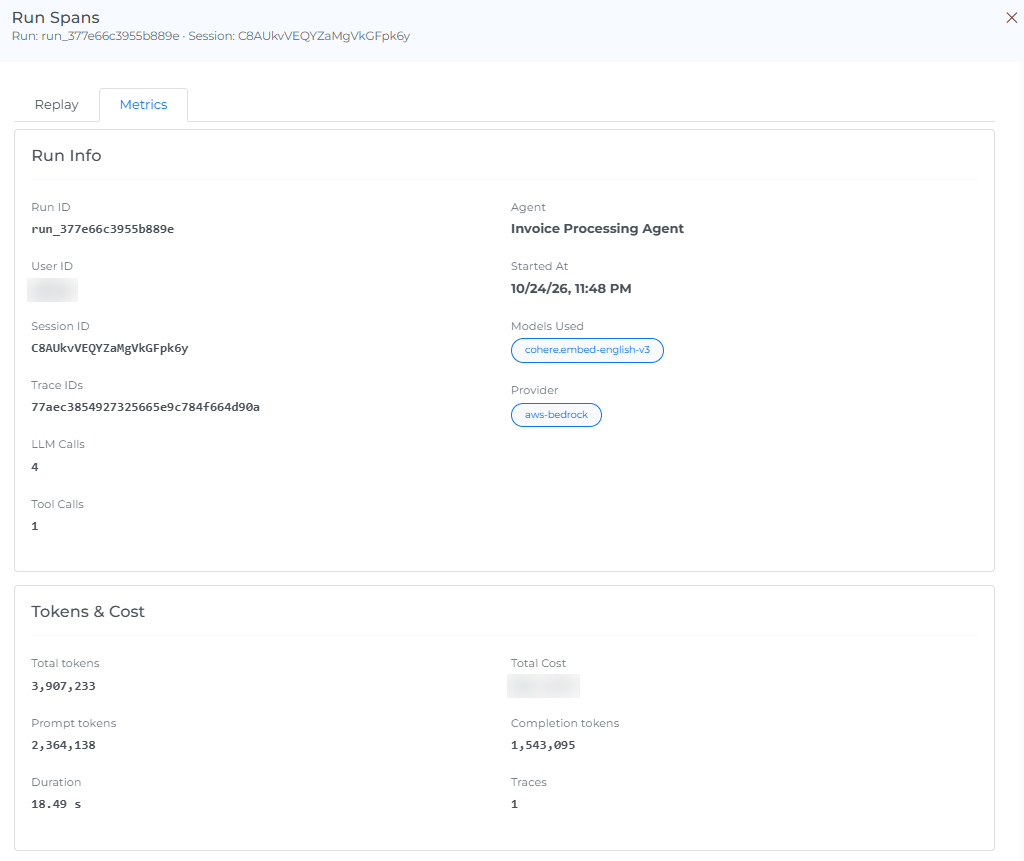Click the run and session subtitle in header
This screenshot has width=1024, height=861.
coord(211,36)
